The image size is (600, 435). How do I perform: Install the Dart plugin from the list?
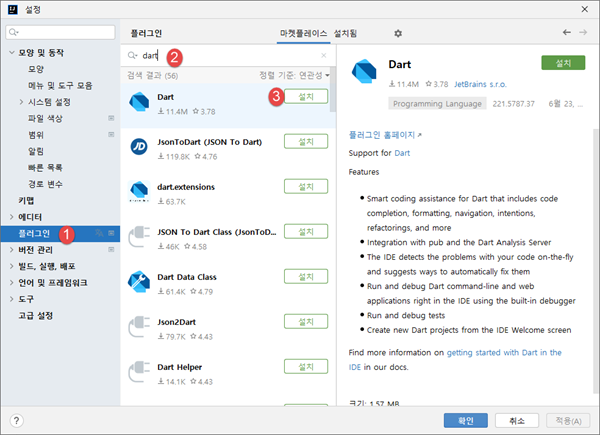pos(306,96)
